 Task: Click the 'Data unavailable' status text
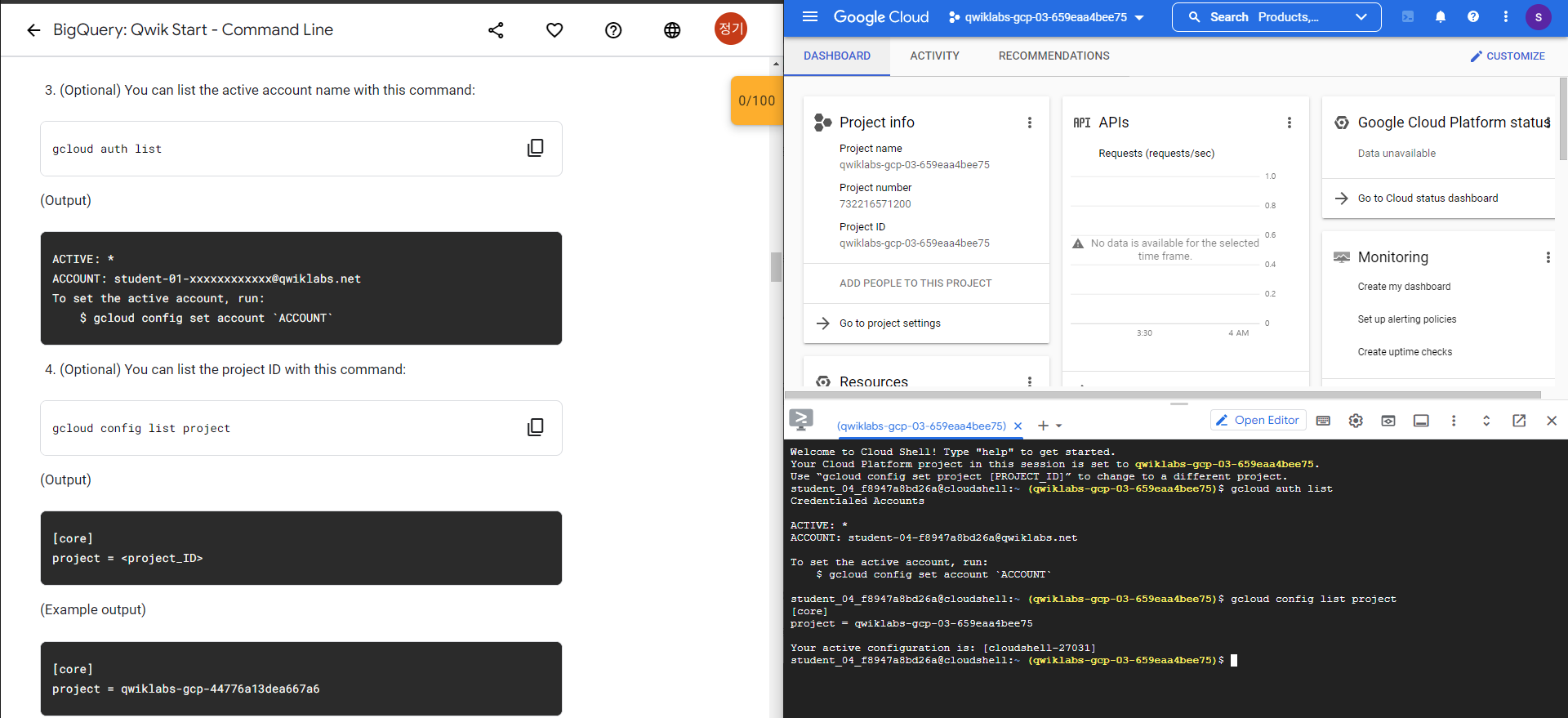tap(1396, 154)
